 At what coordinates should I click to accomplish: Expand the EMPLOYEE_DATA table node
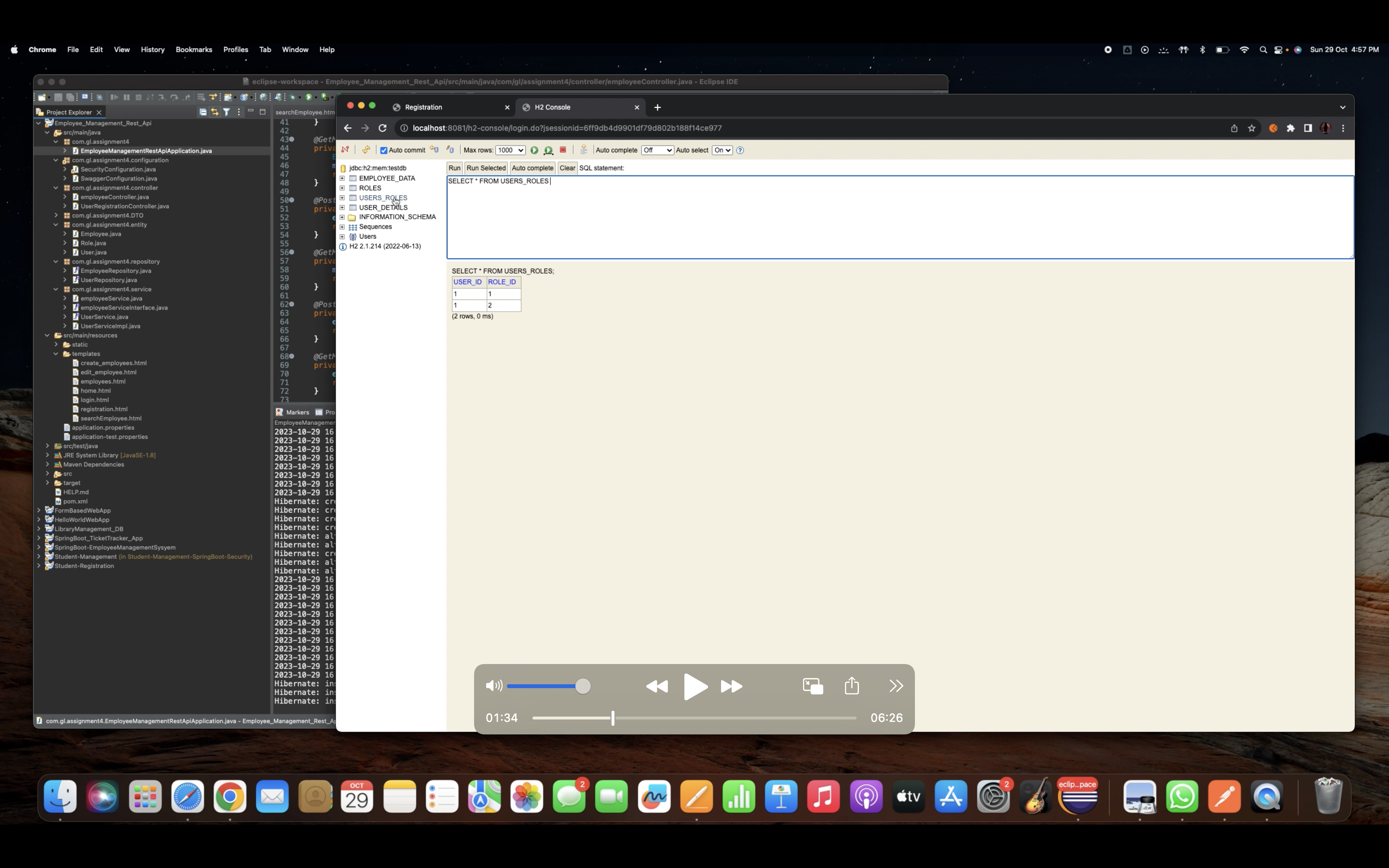[x=342, y=178]
